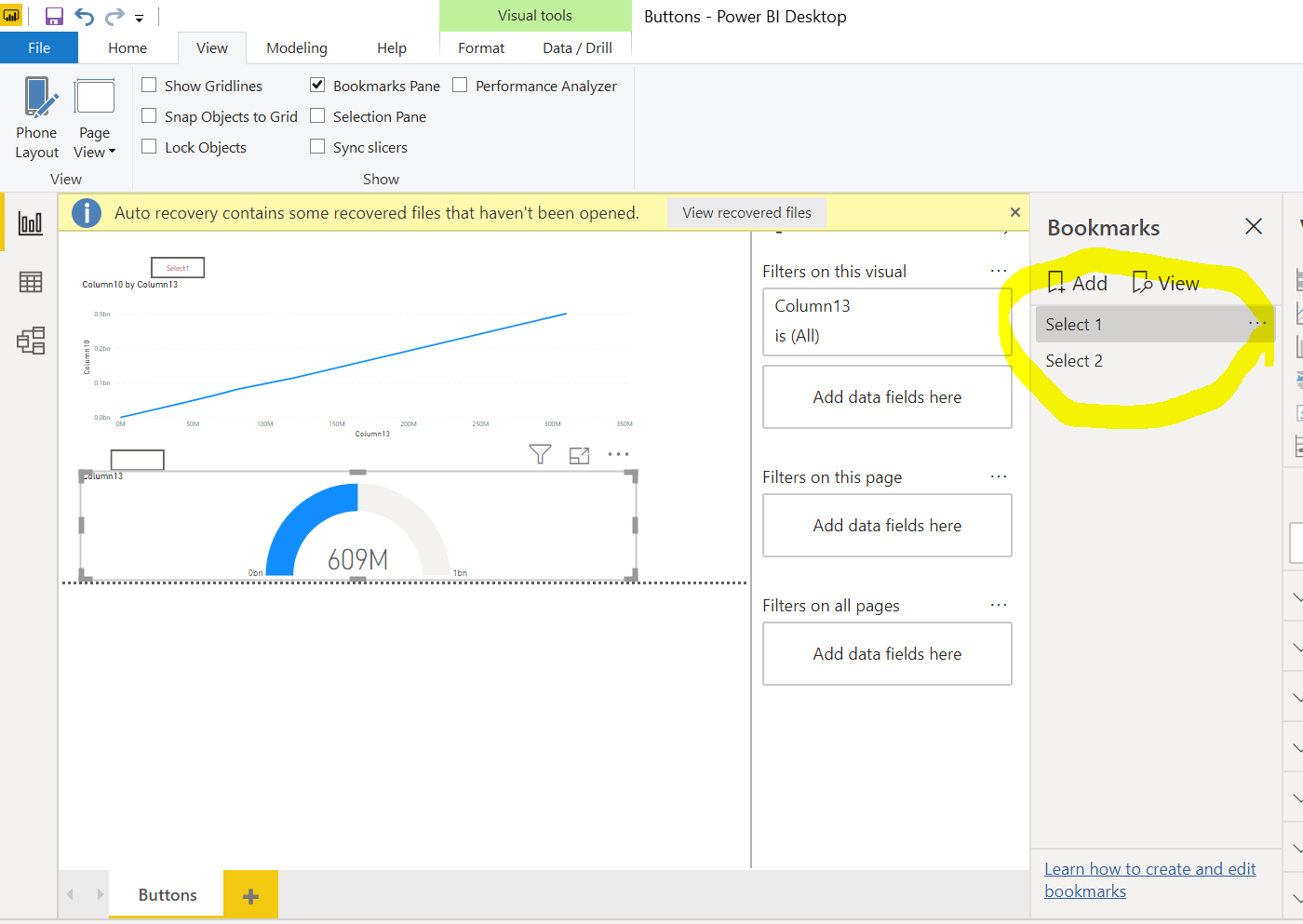Viewport: 1303px width, 924px height.
Task: Open the Data / Drill tab
Action: [577, 48]
